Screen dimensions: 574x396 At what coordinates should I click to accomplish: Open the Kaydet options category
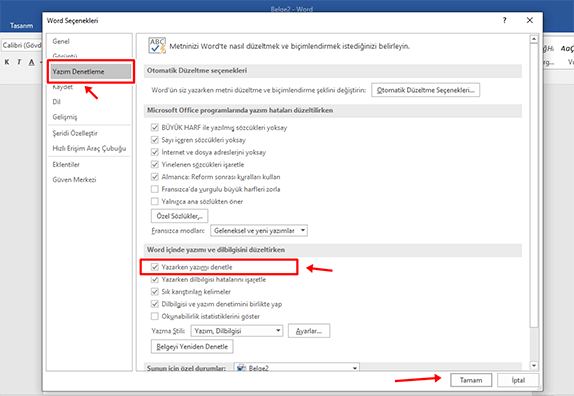point(63,87)
